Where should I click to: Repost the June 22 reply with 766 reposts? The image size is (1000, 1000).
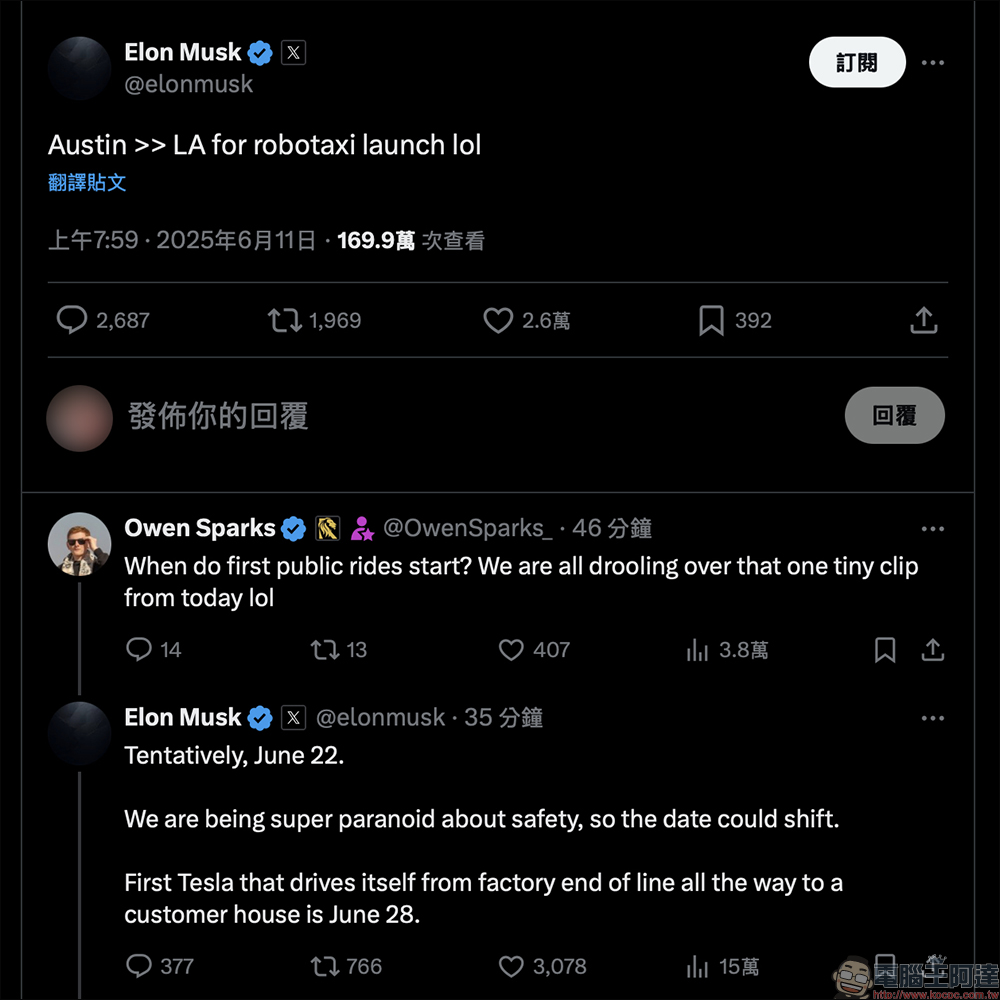coord(325,966)
